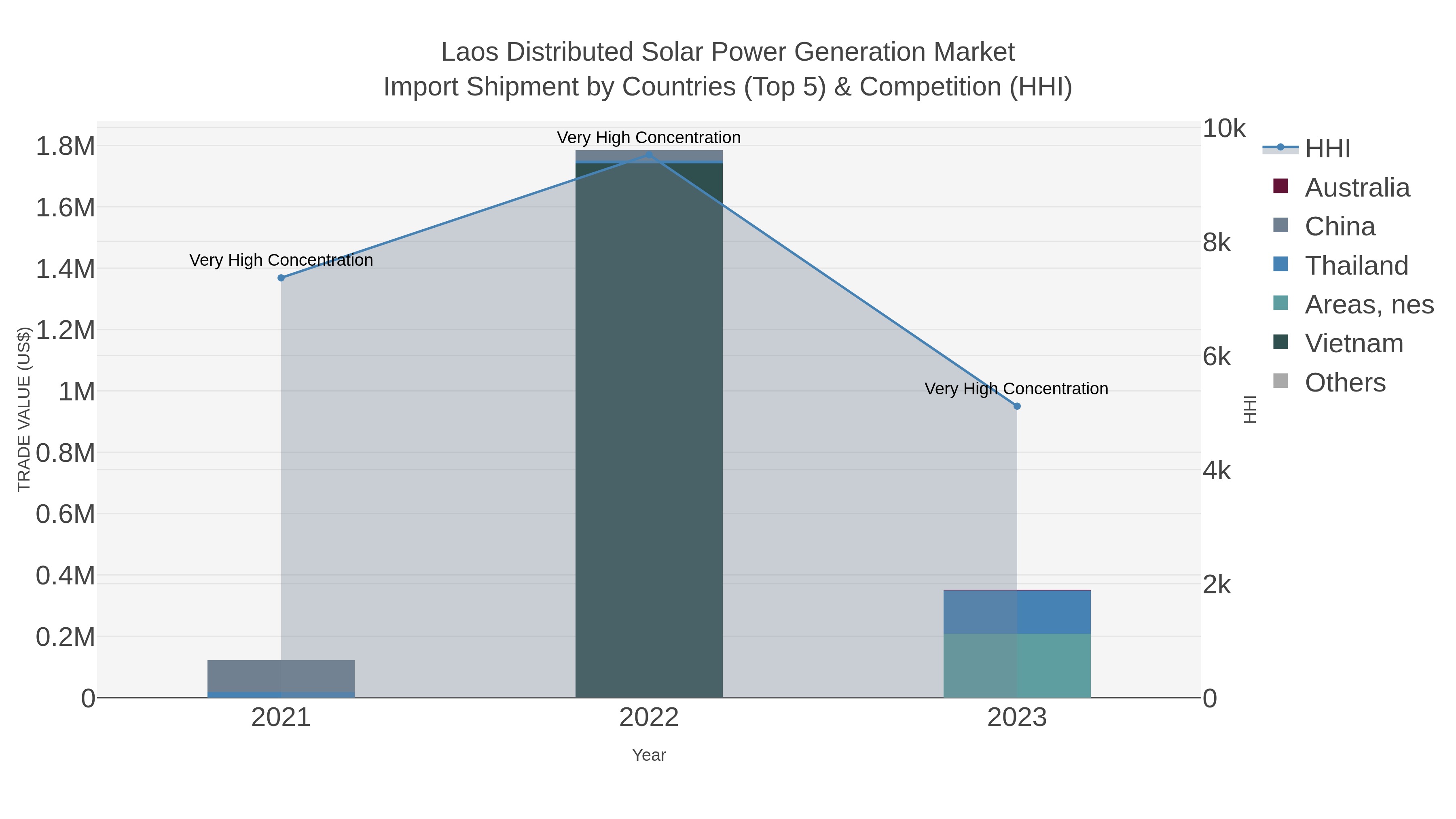Click the 1.6M y-axis tick label
Viewport: 1456px width, 819px height.
[66, 208]
